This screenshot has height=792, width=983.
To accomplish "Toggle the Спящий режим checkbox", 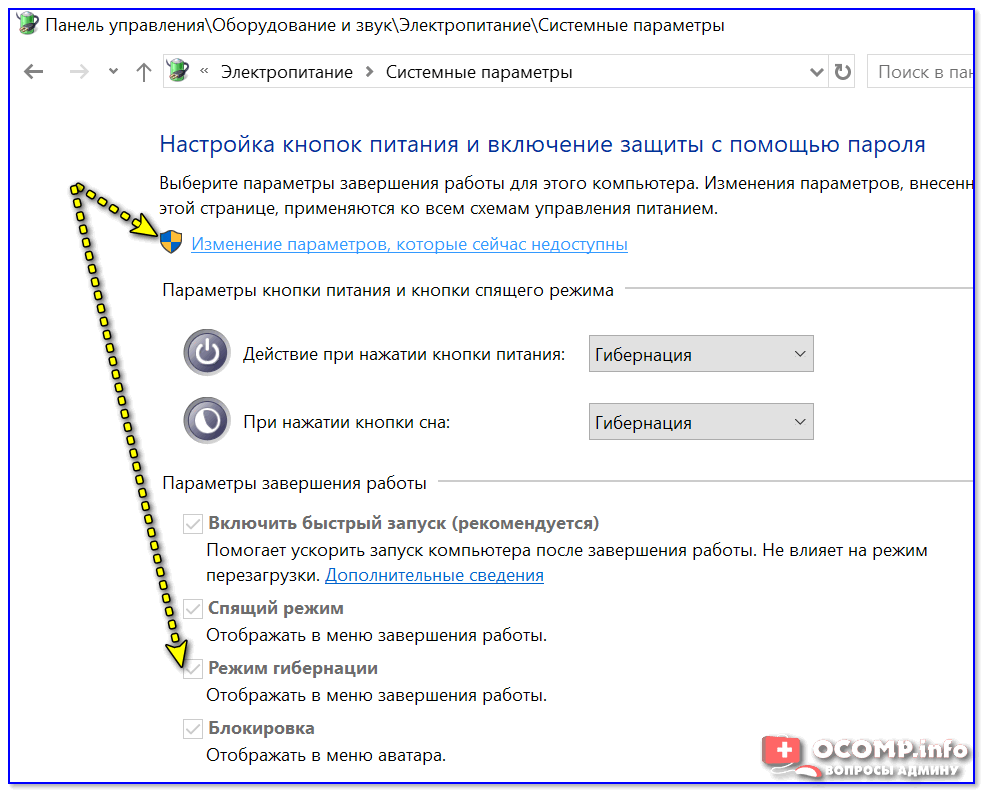I will (193, 608).
